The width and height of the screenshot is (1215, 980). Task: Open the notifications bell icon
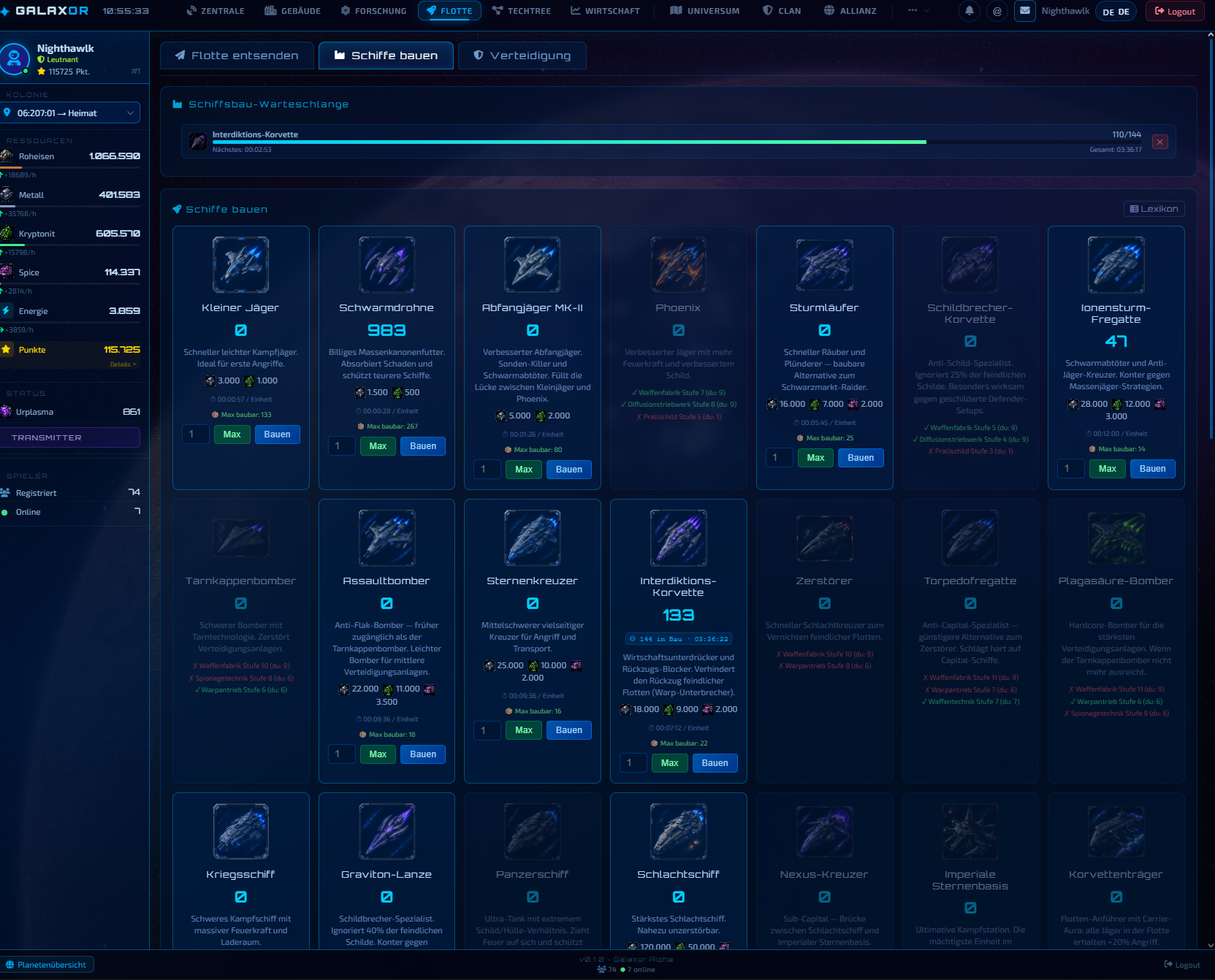[969, 11]
